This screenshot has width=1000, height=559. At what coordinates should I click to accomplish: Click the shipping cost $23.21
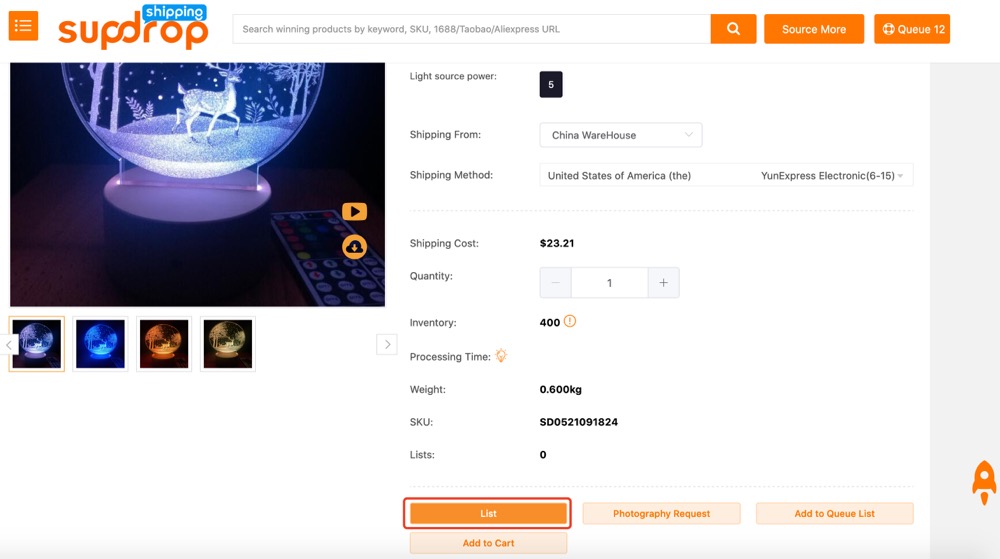click(557, 243)
